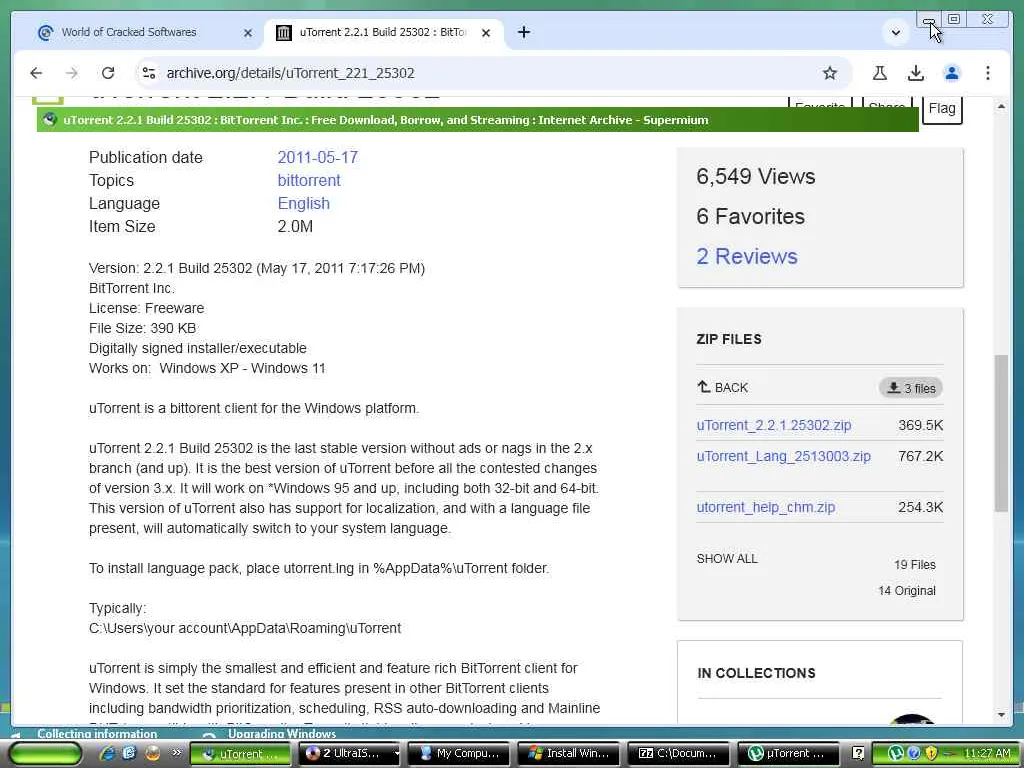Click the 254.3K file size
The image size is (1024, 768).
point(920,507)
